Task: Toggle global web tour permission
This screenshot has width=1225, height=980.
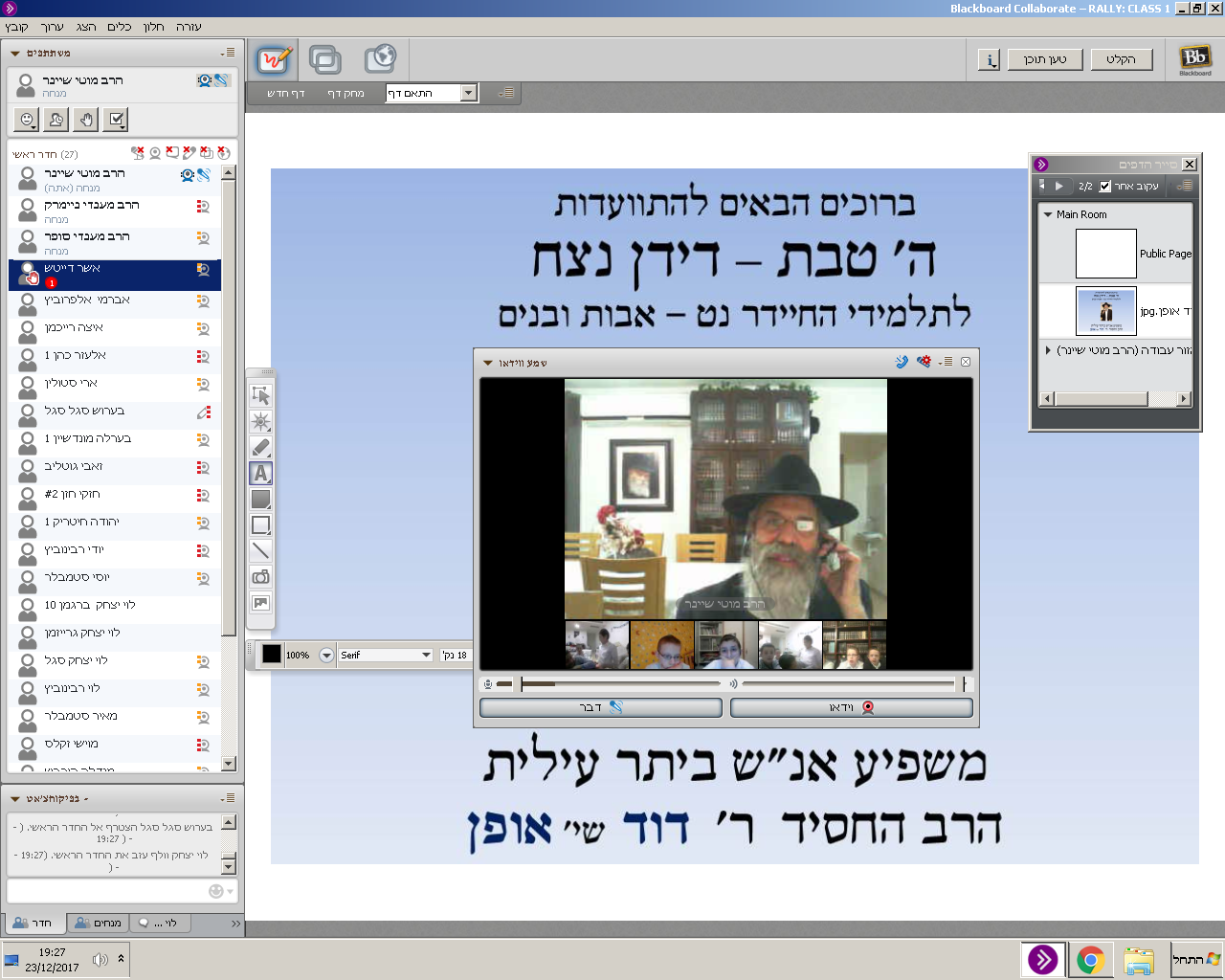Action: click(224, 153)
